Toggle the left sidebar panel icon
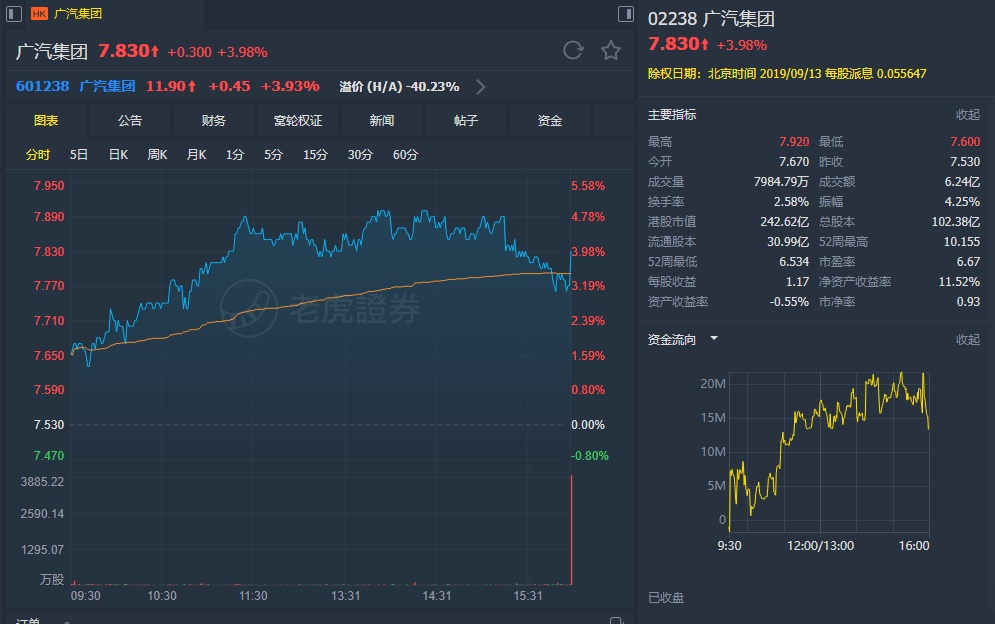Viewport: 995px width, 624px height. click(x=14, y=13)
